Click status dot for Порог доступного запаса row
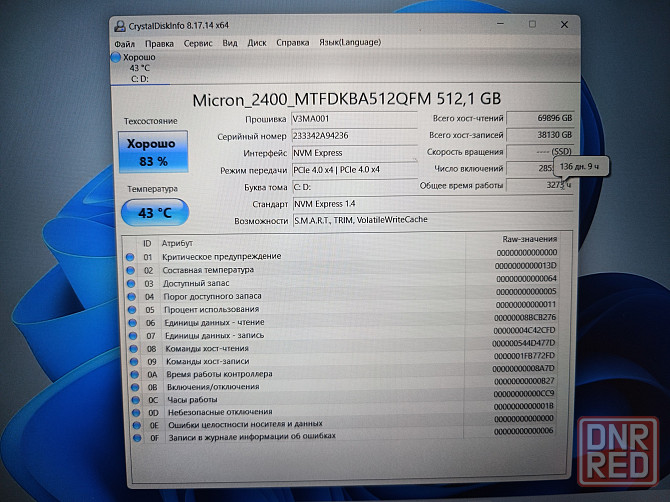 pyautogui.click(x=131, y=297)
